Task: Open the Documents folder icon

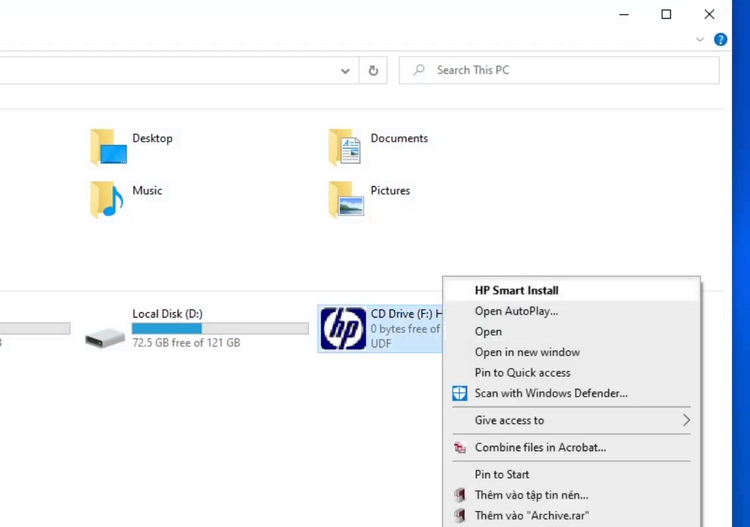Action: coord(345,147)
